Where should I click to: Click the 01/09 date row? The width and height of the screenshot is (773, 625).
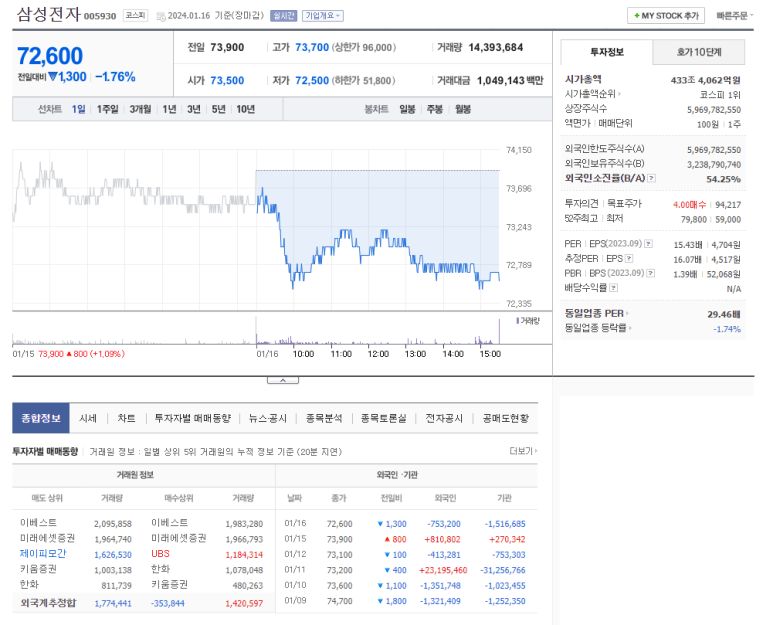295,600
